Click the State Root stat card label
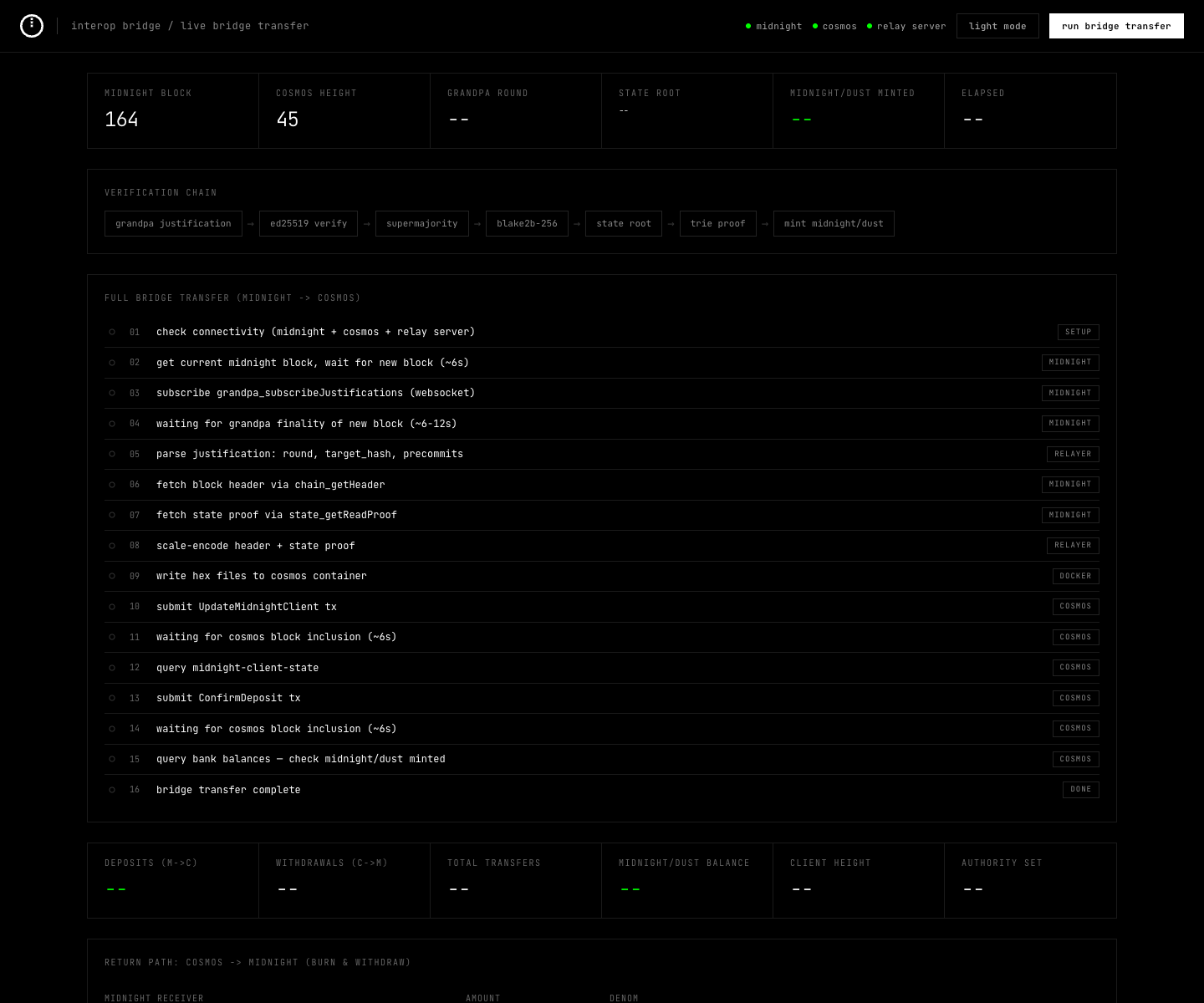The width and height of the screenshot is (1204, 1003). (650, 94)
